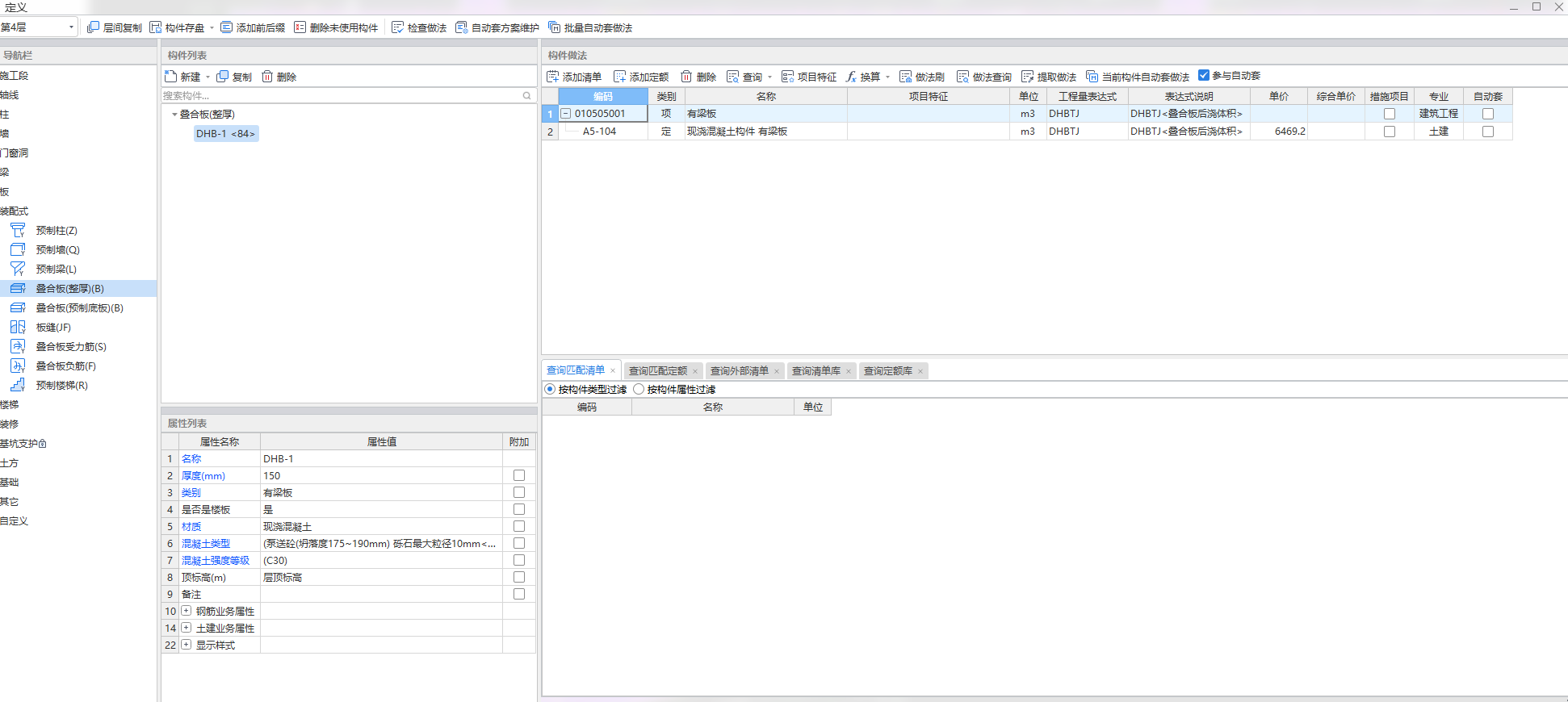This screenshot has width=1568, height=702.
Task: Open 做法查询
Action: 984,77
